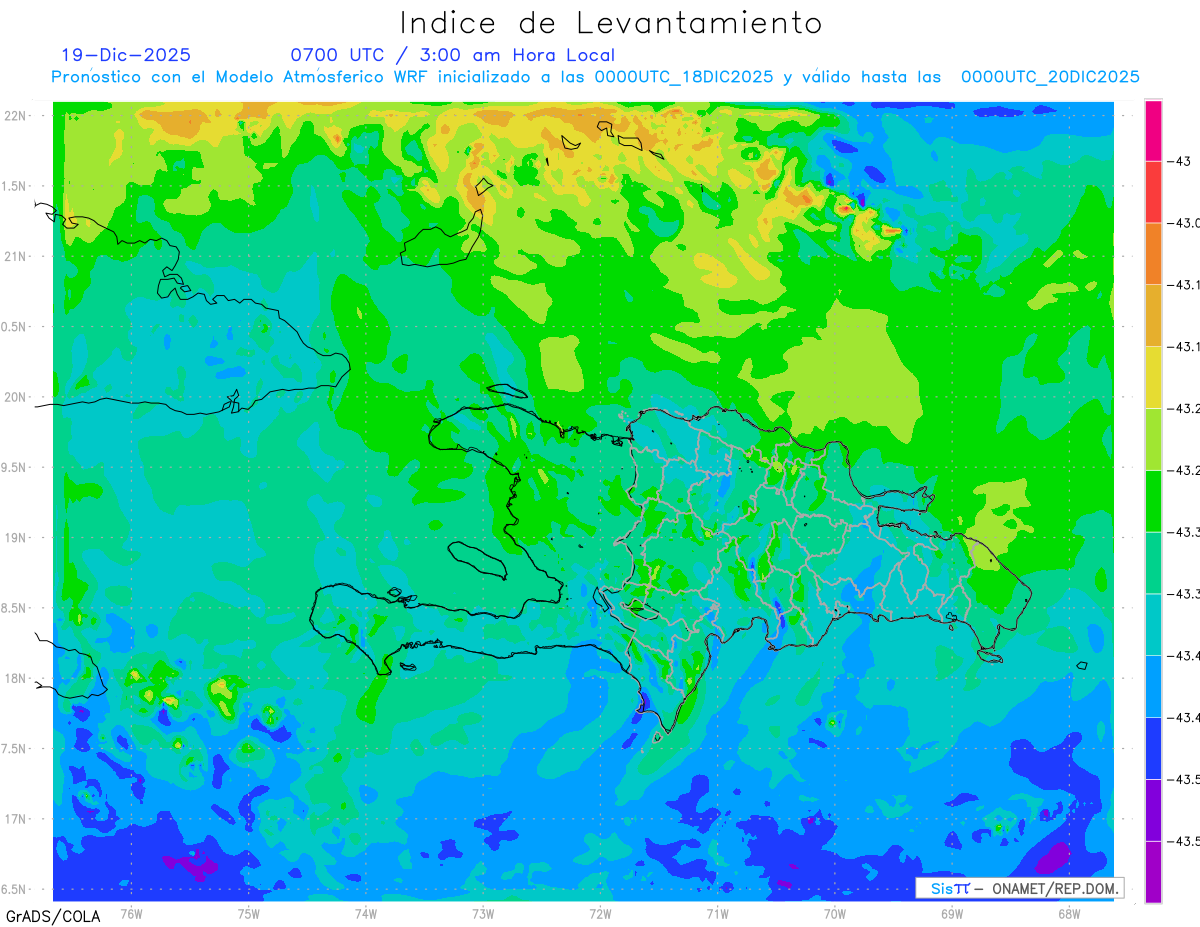Click latitude label '18N'
Screen dimensions: 1200x927
click(17, 678)
